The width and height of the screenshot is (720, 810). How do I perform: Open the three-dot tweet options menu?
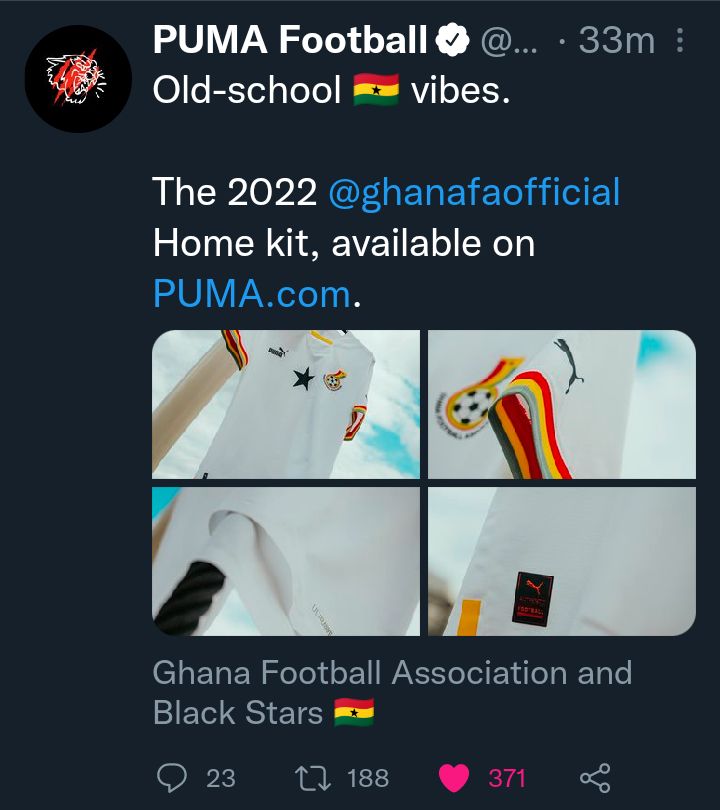point(681,41)
